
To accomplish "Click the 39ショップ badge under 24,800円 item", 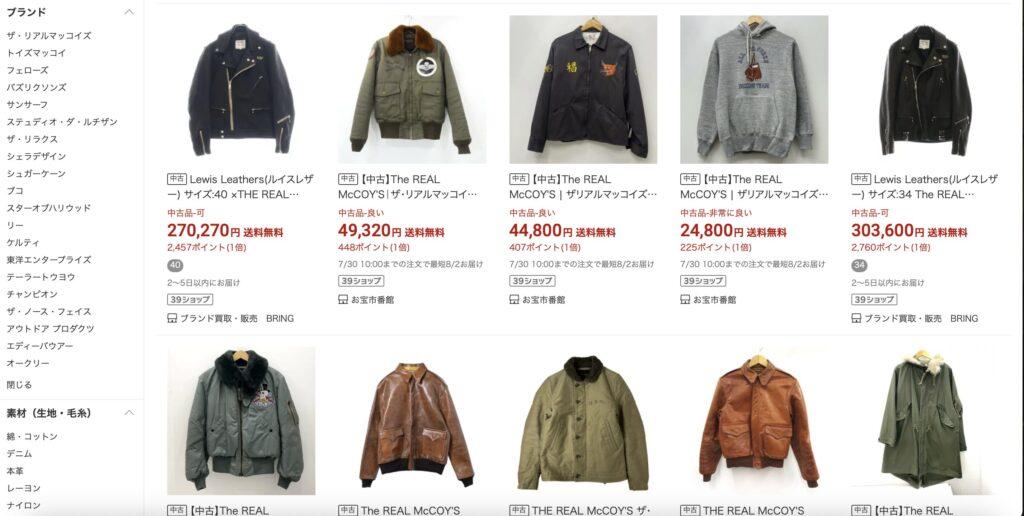I will click(x=703, y=281).
